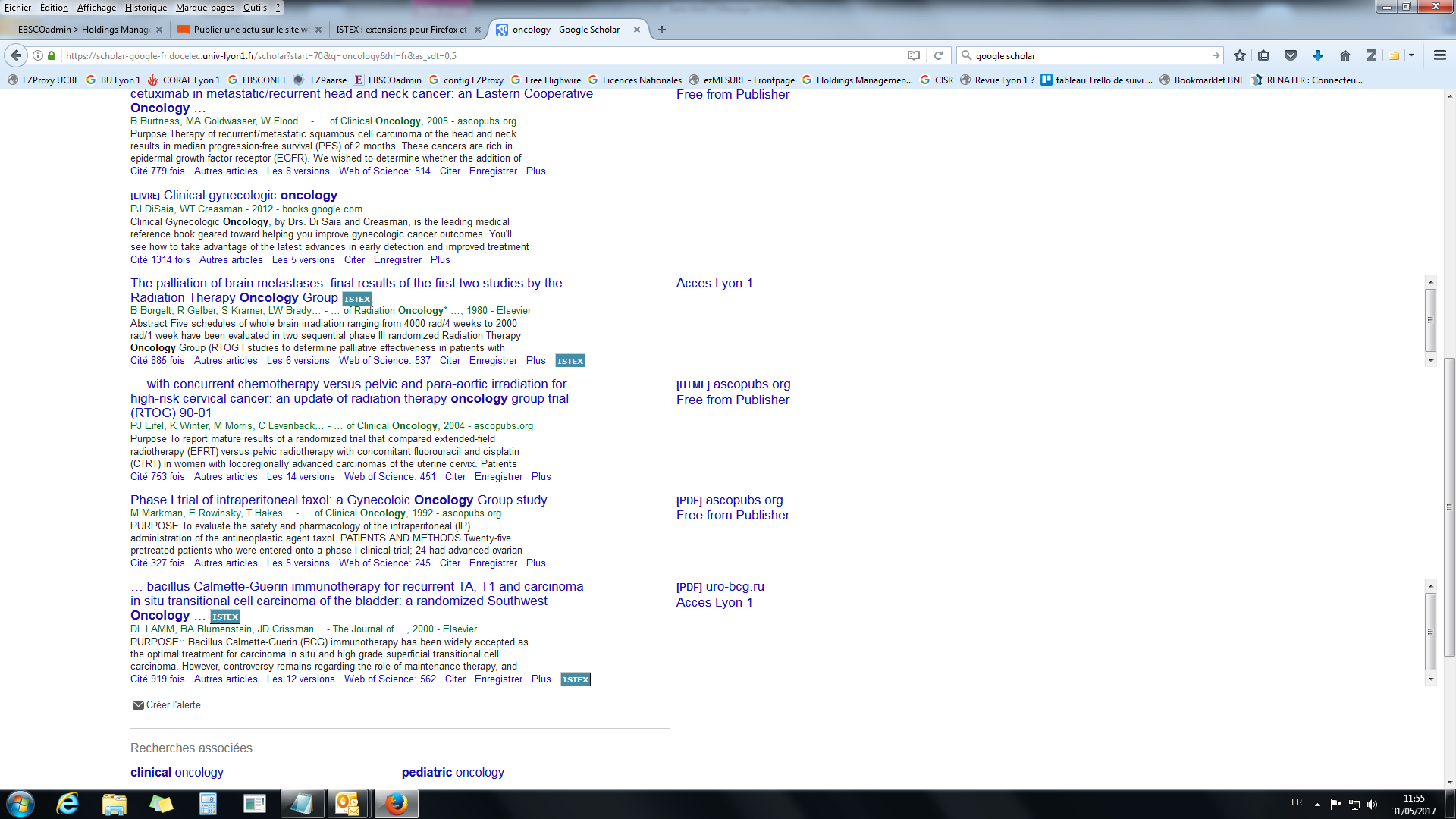Open the Outils menu
This screenshot has width=1456, height=819.
coord(255,8)
